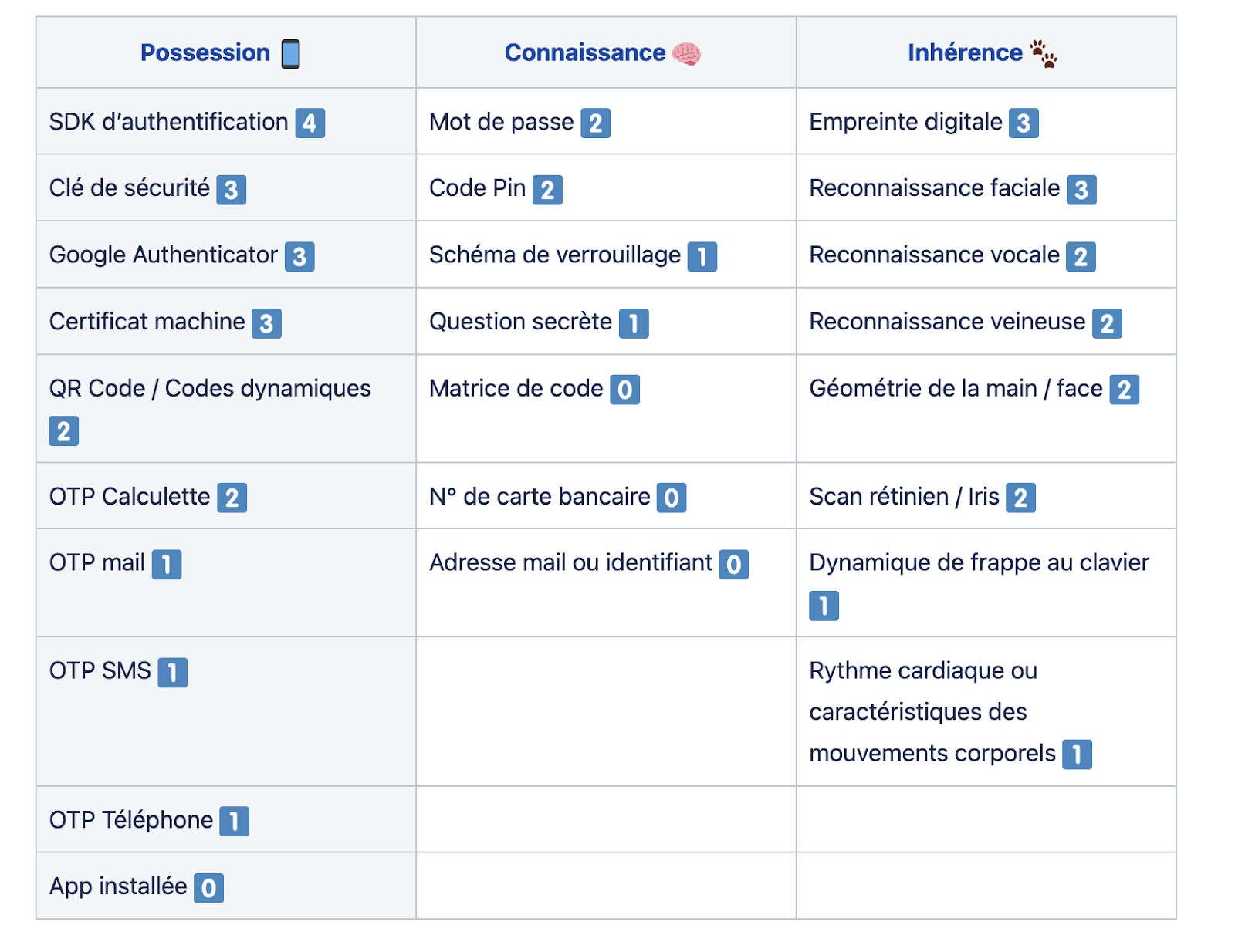Select the Clé de sécurité text
The height and width of the screenshot is (952, 1235).
click(130, 188)
